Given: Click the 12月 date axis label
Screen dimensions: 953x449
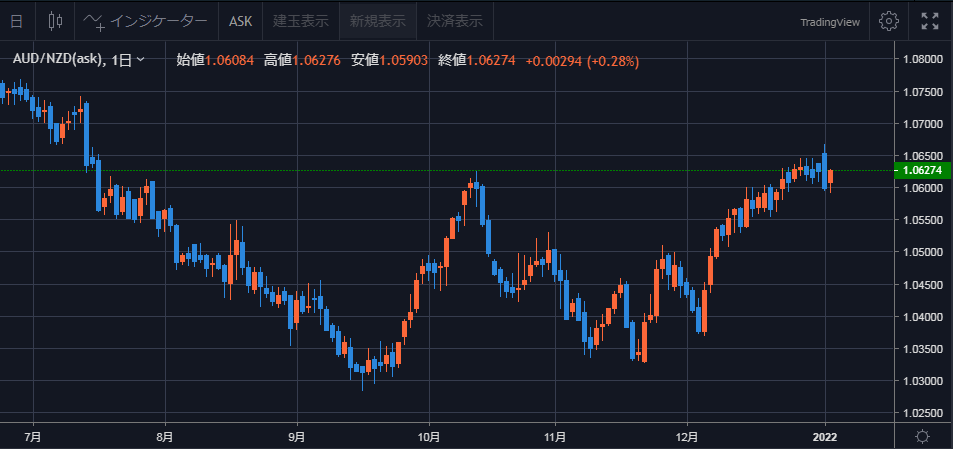Looking at the screenshot, I should (x=687, y=436).
